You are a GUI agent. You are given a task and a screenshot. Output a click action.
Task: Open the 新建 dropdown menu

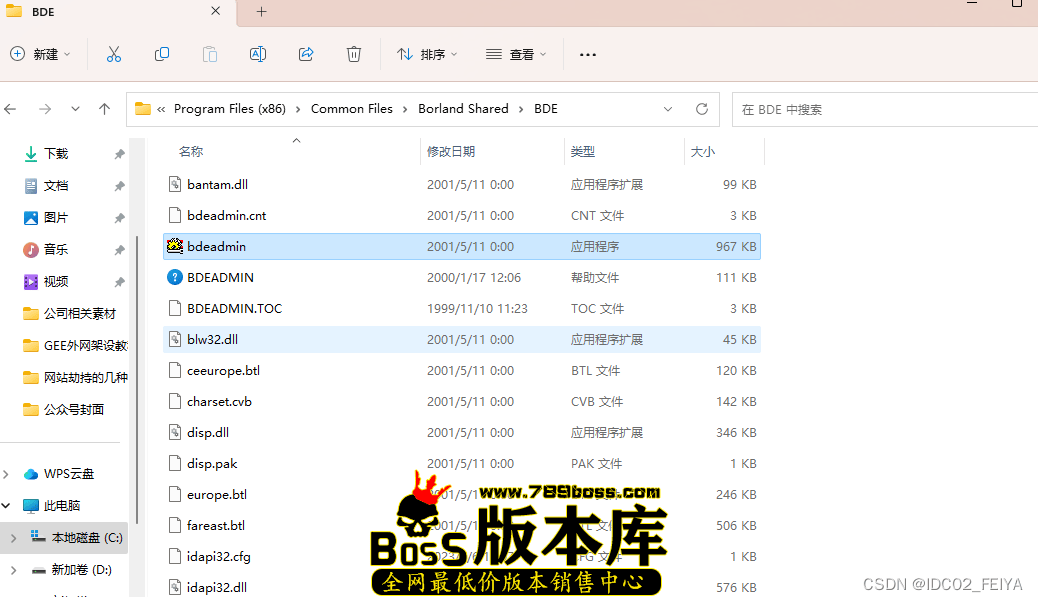41,54
